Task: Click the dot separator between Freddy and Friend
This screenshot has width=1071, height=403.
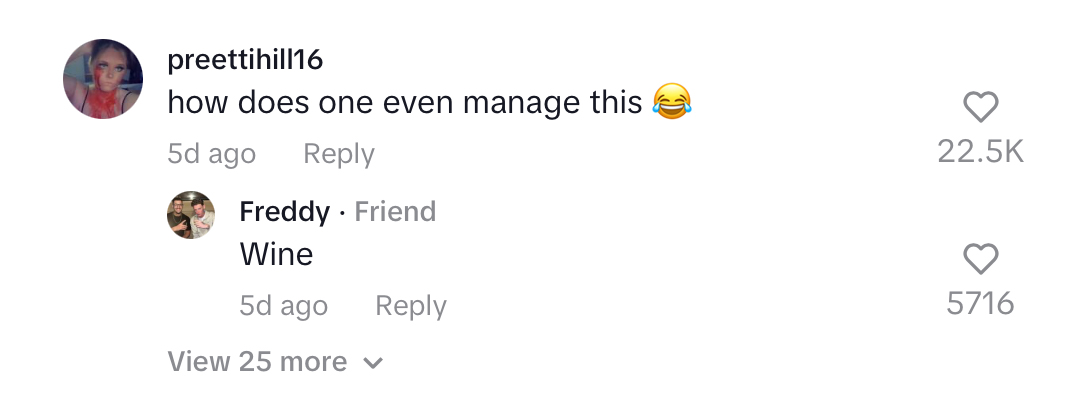Action: pos(342,213)
